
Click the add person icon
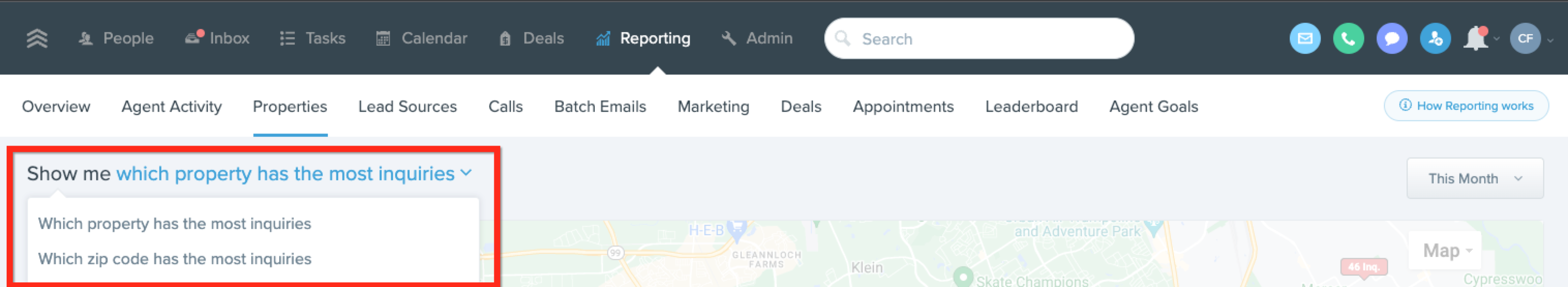pos(1435,38)
